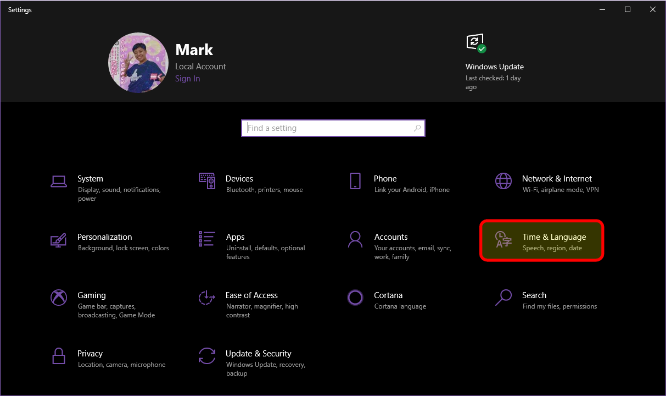Viewport: 666px width, 396px height.
Task: Select the Privacy padlock icon
Action: pos(59,356)
